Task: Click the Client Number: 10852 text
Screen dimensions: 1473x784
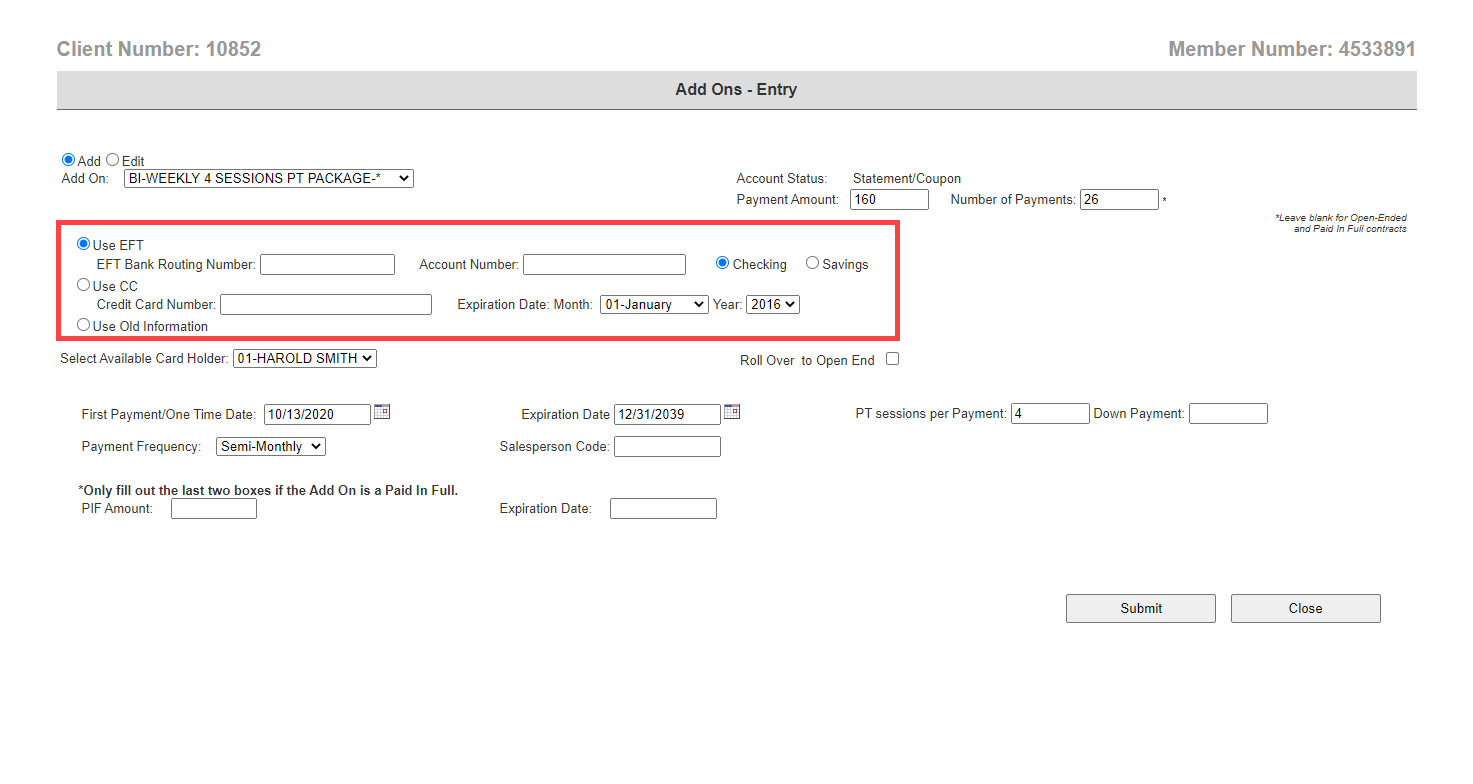Action: point(159,49)
